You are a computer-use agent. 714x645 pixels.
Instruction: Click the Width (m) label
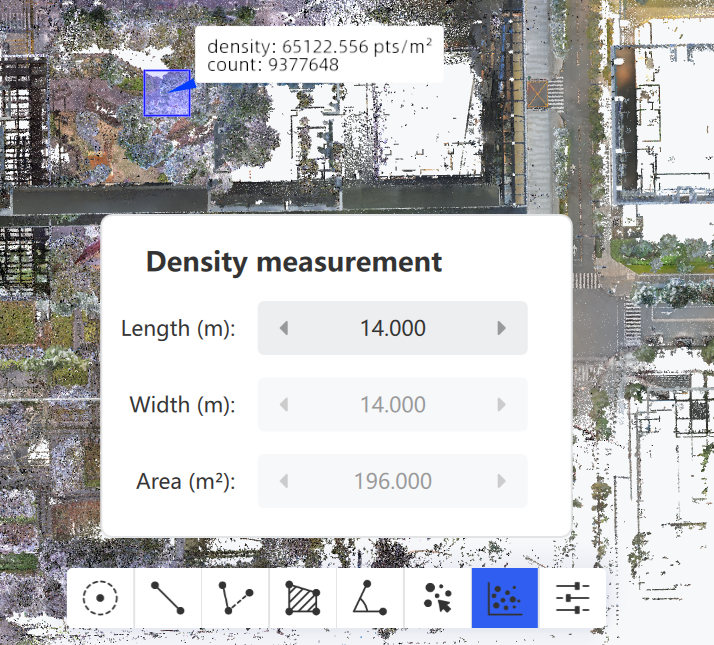(x=183, y=405)
